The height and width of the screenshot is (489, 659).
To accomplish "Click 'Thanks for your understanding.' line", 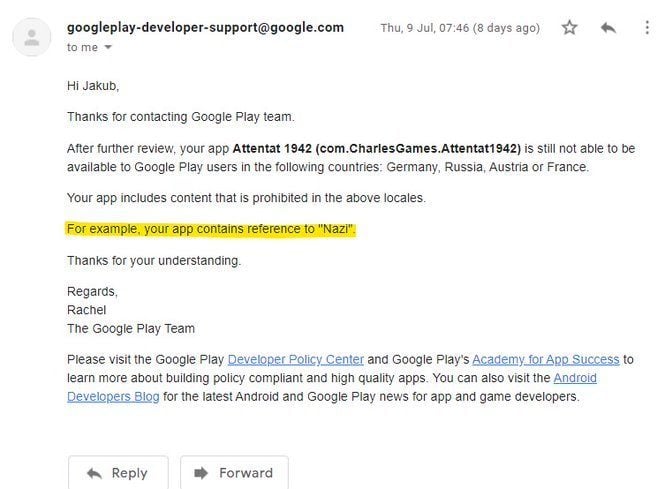I will click(154, 261).
